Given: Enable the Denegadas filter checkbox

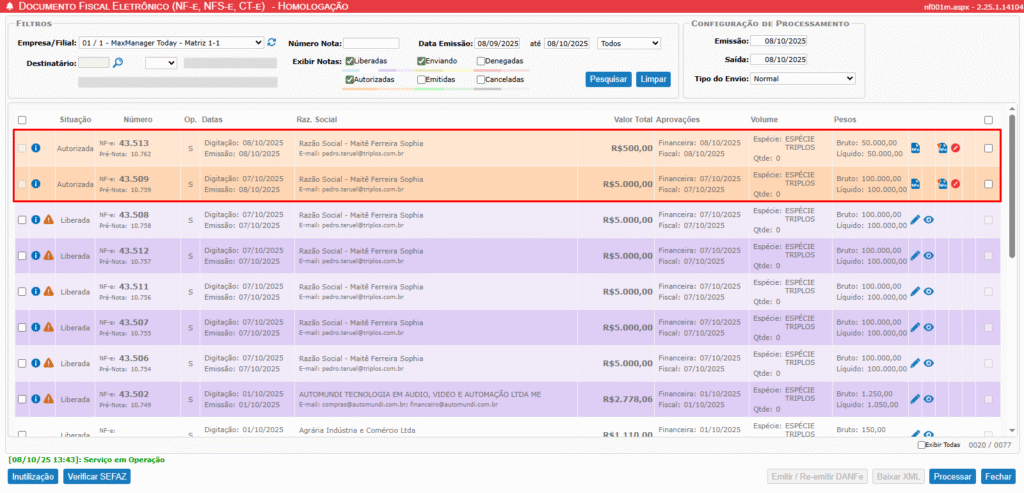Looking at the screenshot, I should click(x=482, y=61).
